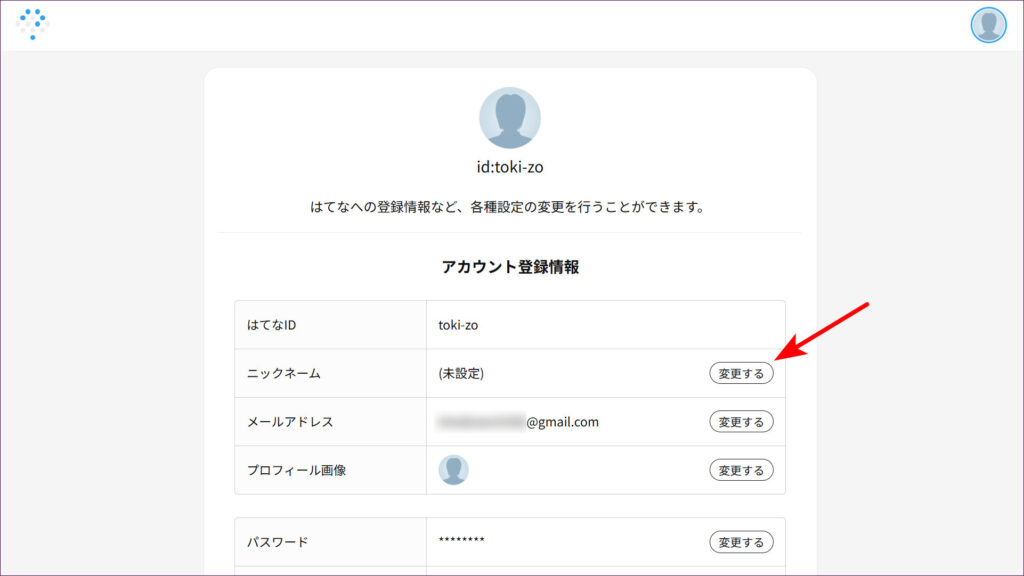The width and height of the screenshot is (1024, 576).
Task: Click the id:toki-zo text under the avatar
Action: [510, 167]
